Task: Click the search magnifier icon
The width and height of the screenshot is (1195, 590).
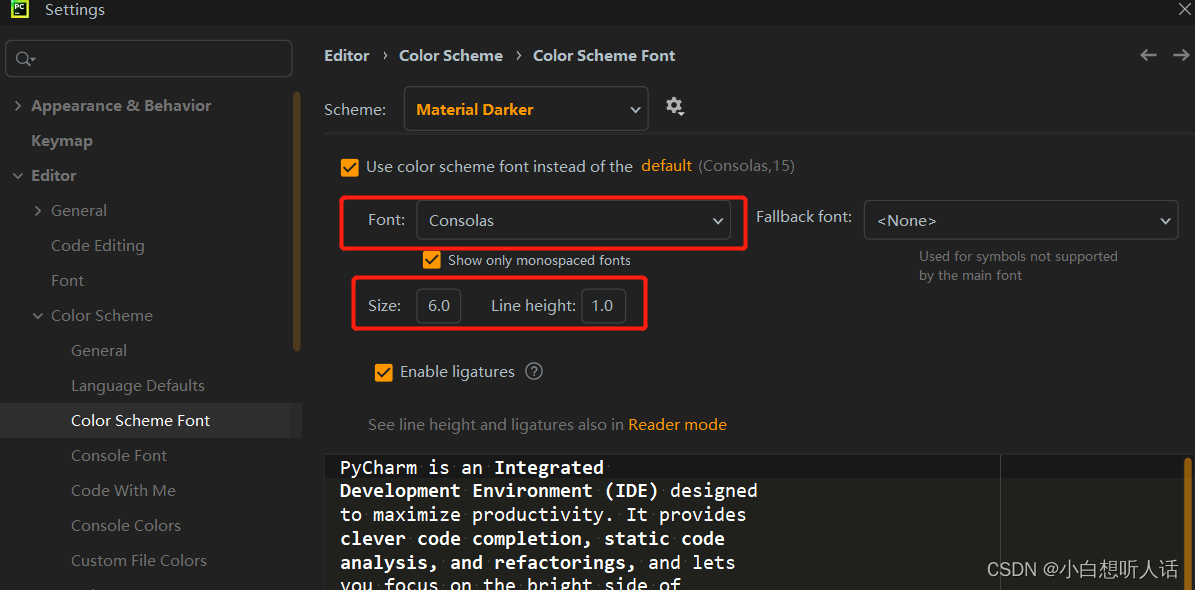Action: (x=24, y=60)
